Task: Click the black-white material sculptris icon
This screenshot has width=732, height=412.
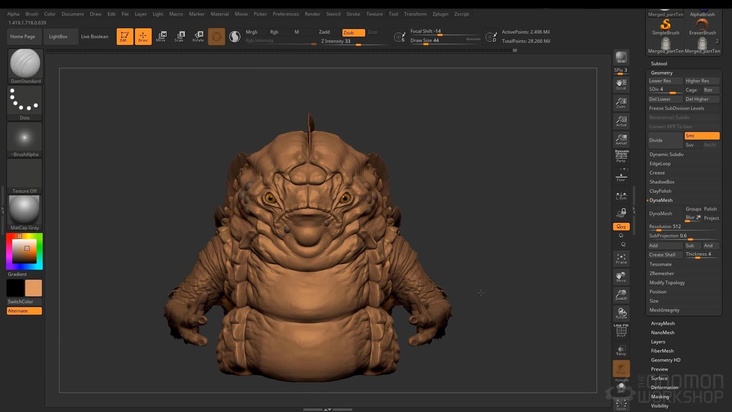Action: coord(235,36)
